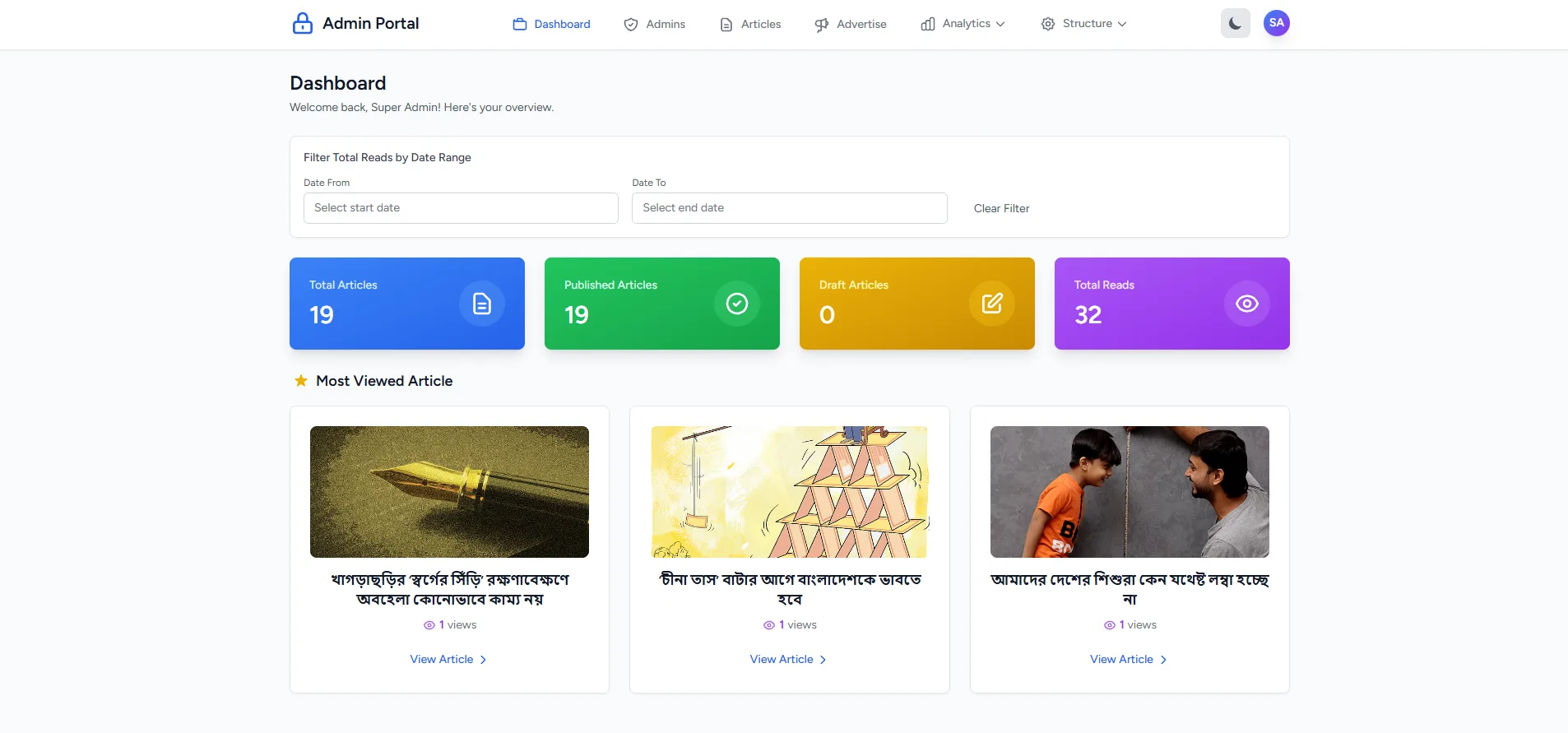Click the Clear Filter button
The height and width of the screenshot is (733, 1568).
coord(1001,208)
